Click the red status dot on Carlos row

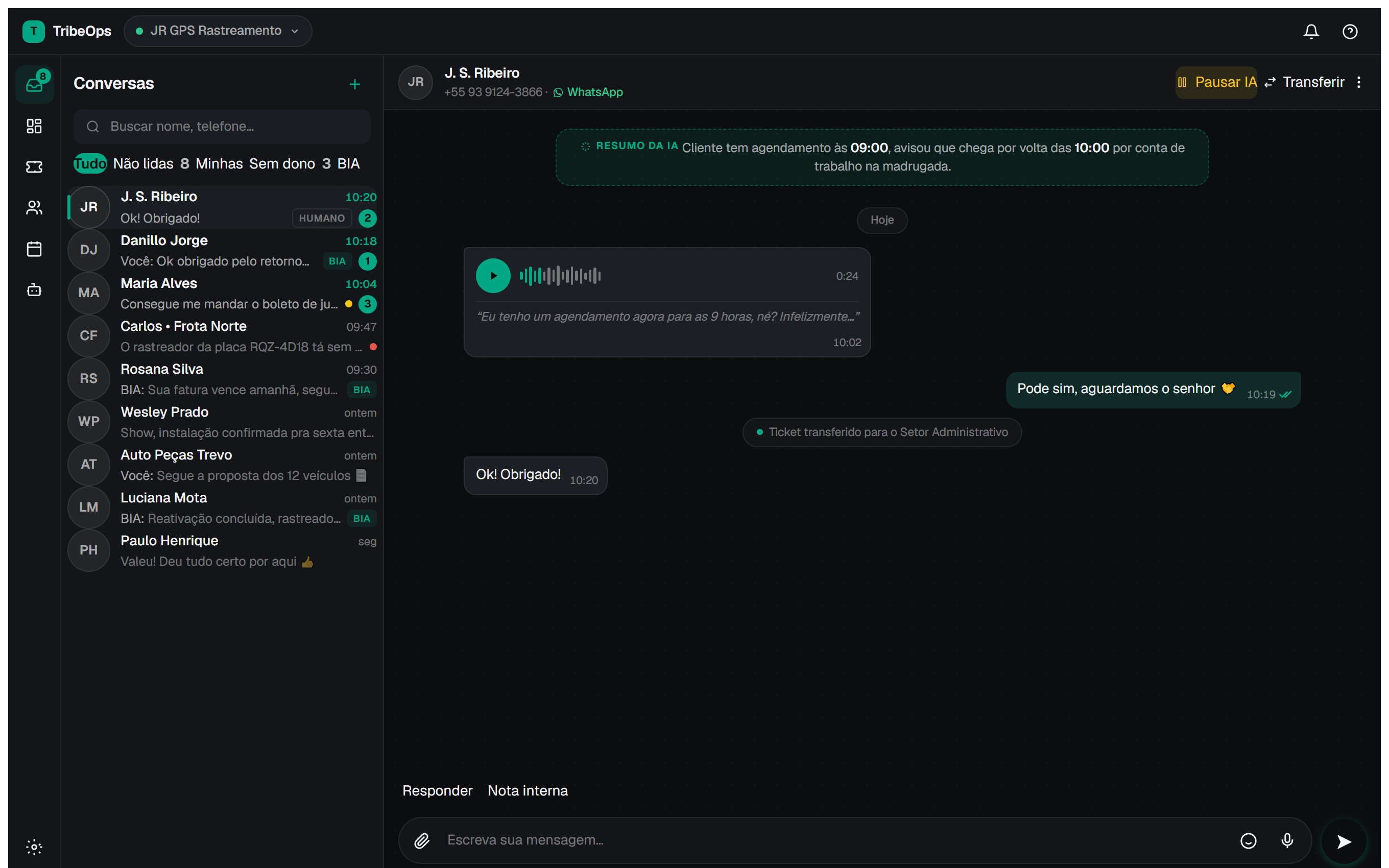click(x=373, y=347)
